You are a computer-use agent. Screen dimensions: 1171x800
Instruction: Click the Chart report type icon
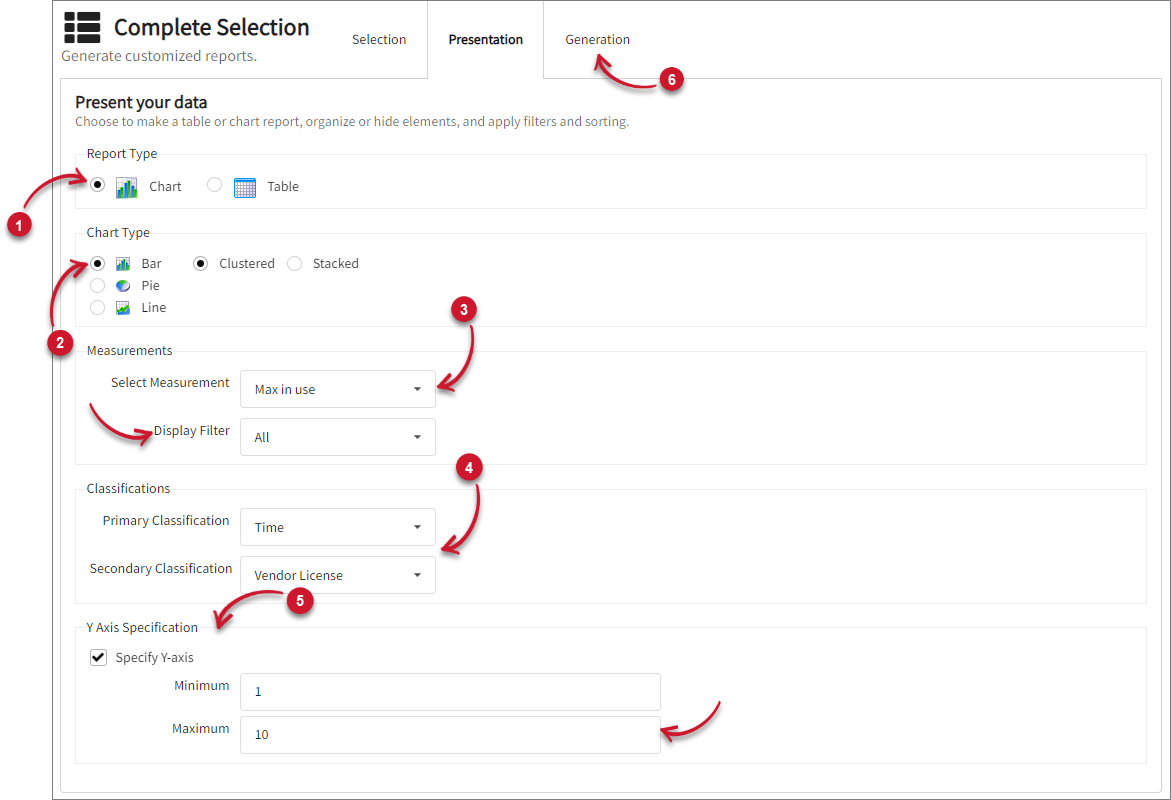[126, 187]
